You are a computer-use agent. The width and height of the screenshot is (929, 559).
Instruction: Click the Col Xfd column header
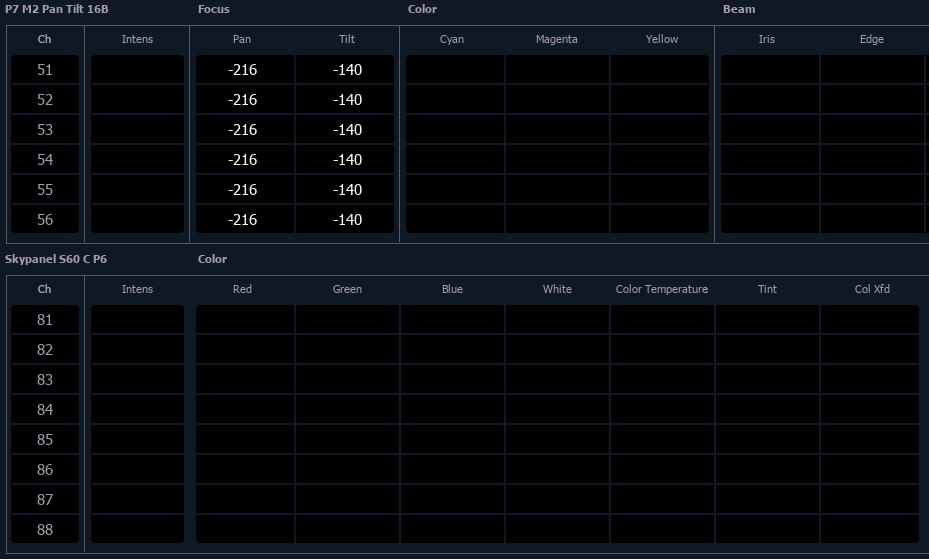(x=872, y=289)
